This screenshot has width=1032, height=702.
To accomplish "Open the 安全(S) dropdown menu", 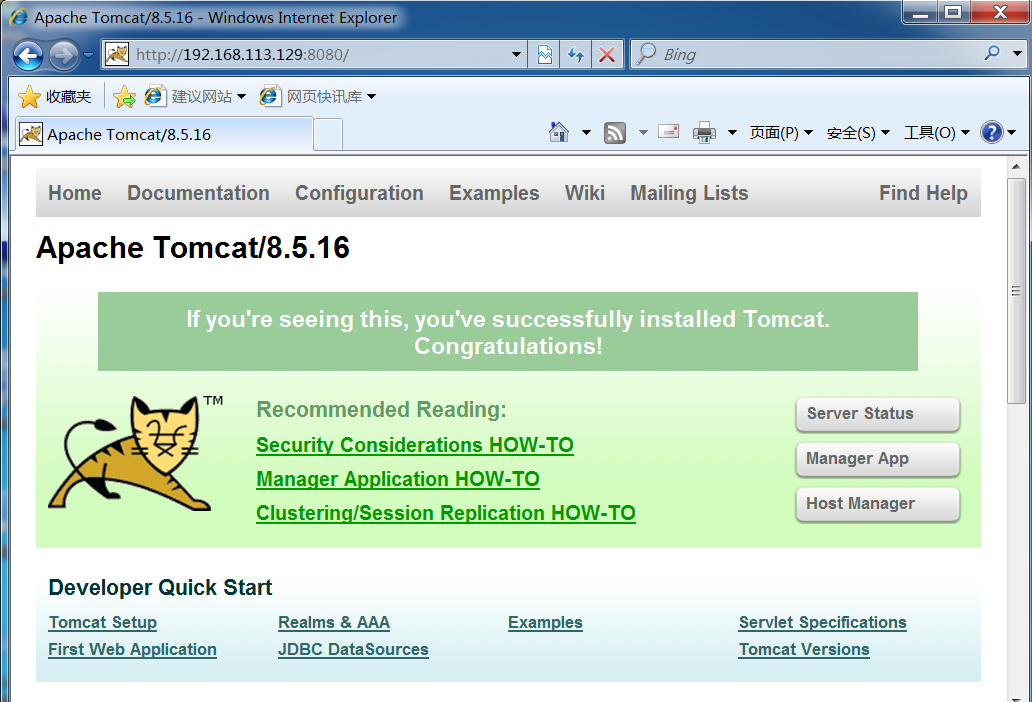I will (x=852, y=131).
